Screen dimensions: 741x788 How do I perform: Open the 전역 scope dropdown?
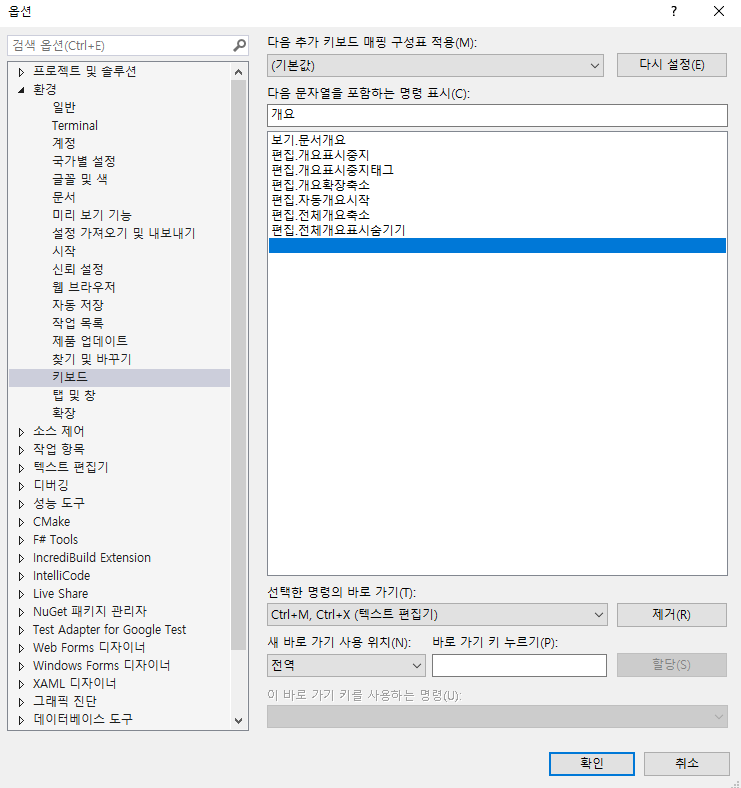coord(346,665)
